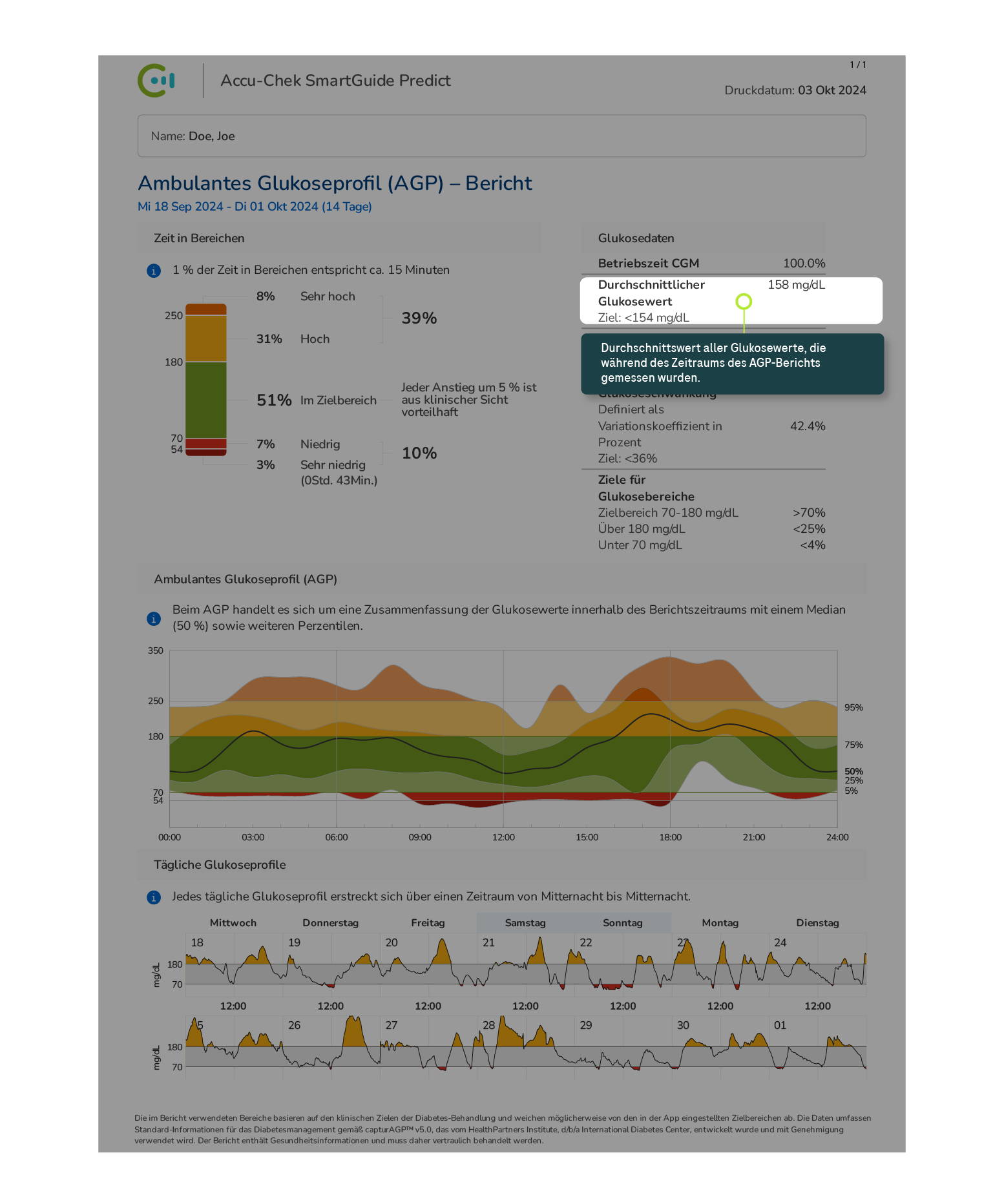
Task: Click the Unter 70 mg/dL row
Action: [711, 545]
